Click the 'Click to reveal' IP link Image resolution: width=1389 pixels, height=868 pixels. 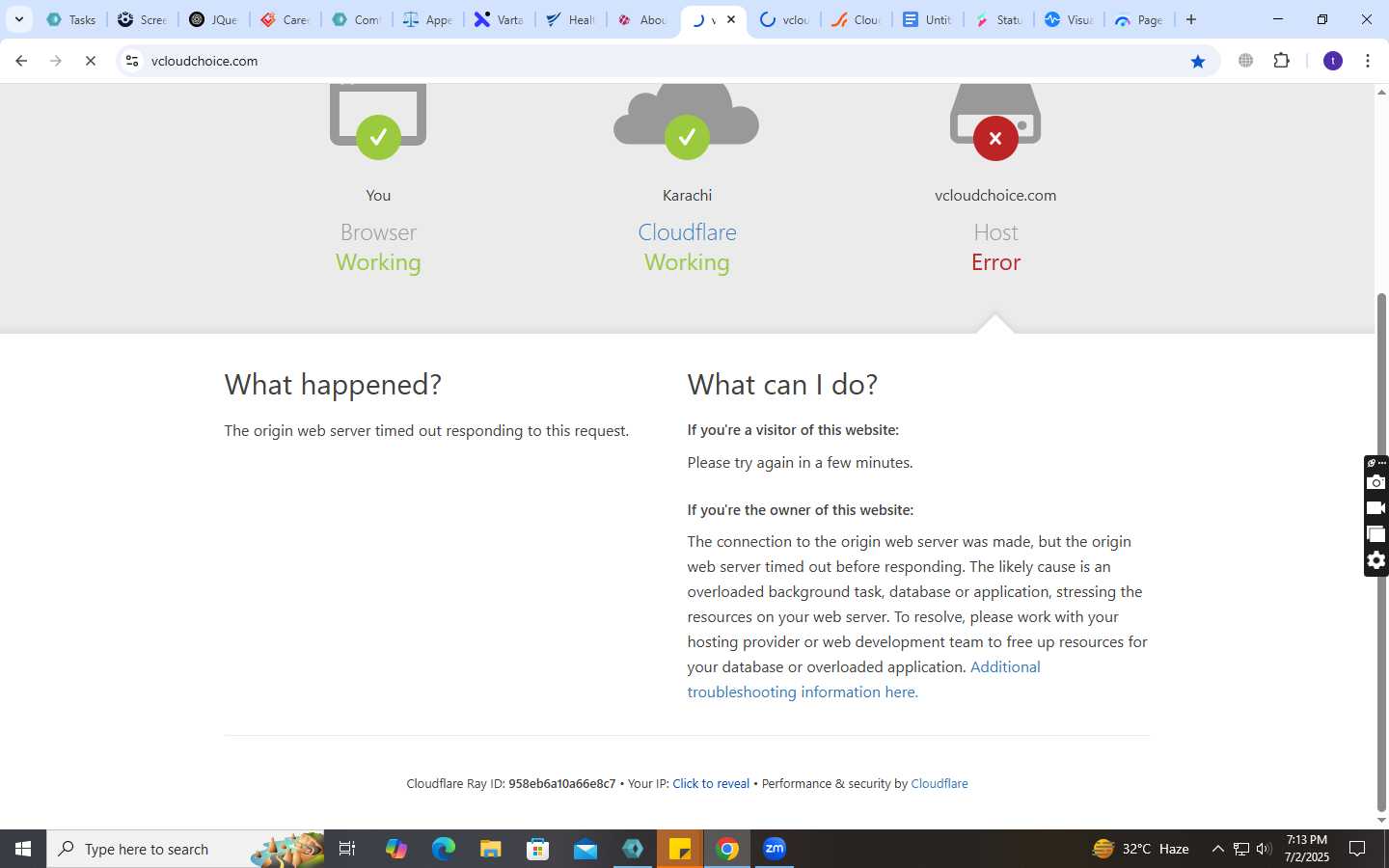tap(711, 783)
